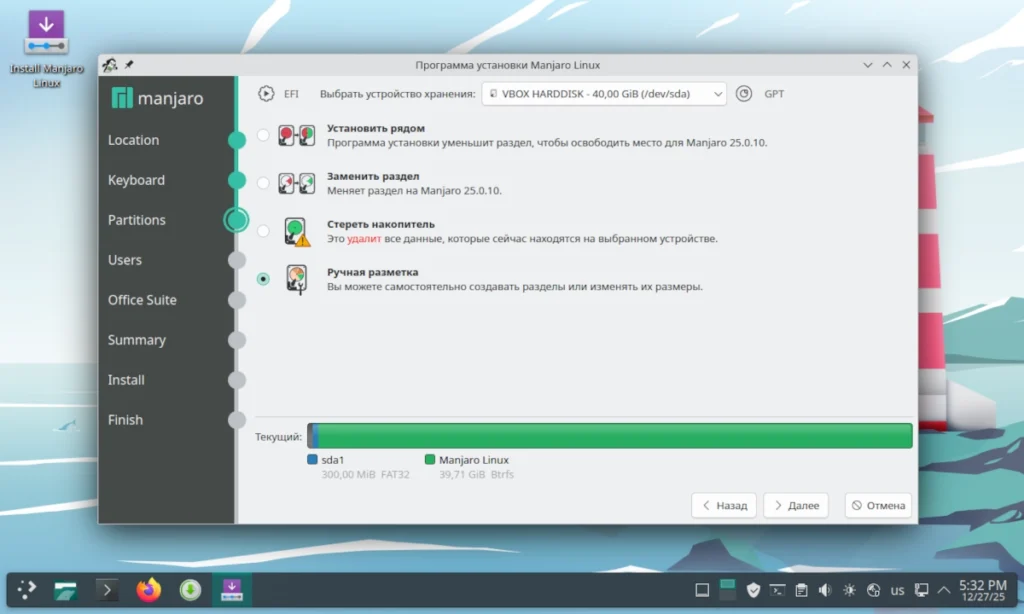Click the blue sda1 color swatch
Image resolution: width=1024 pixels, height=614 pixels.
pyautogui.click(x=312, y=459)
